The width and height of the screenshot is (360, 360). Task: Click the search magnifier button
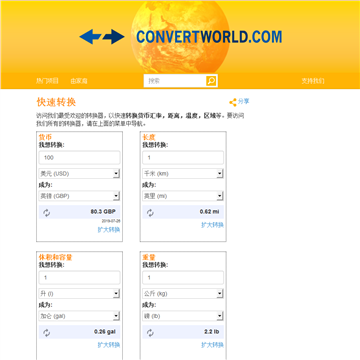coord(211,81)
